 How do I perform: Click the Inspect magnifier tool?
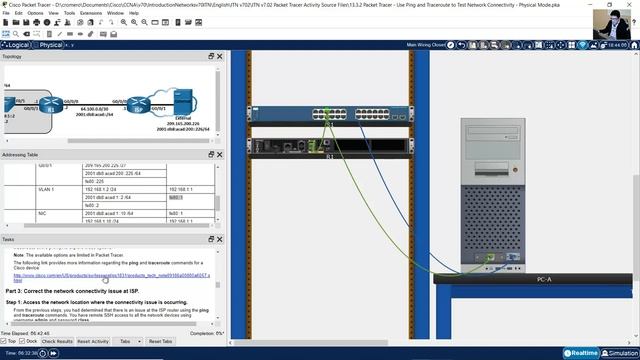(16, 34)
